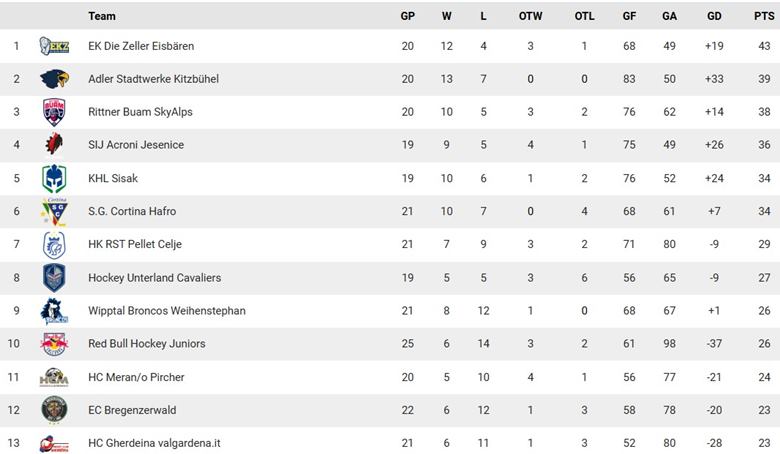Click the Adler Stadtwerke Kitzbühel eagle logo

53,79
